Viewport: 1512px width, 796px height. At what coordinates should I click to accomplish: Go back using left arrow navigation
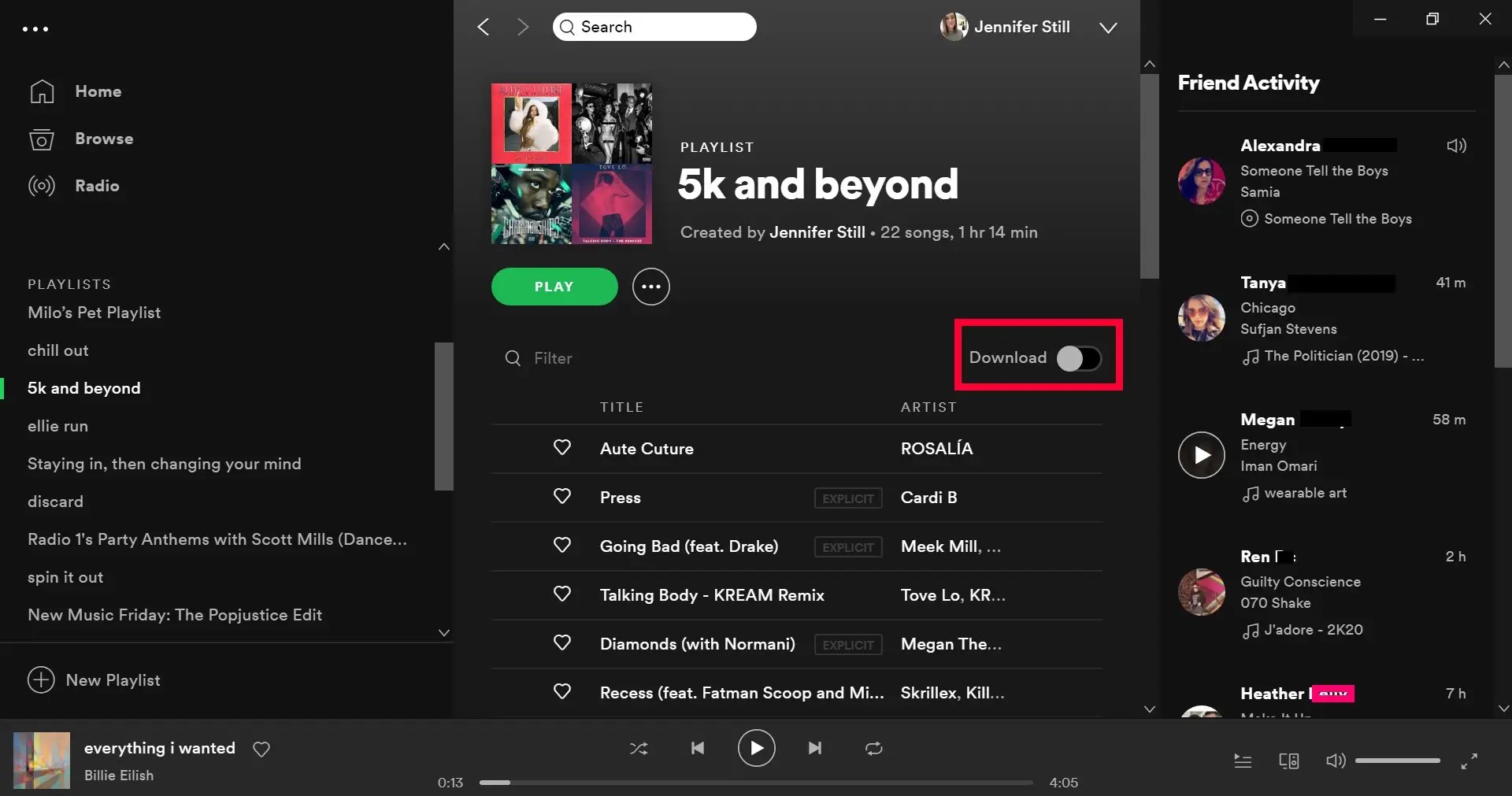click(x=484, y=27)
